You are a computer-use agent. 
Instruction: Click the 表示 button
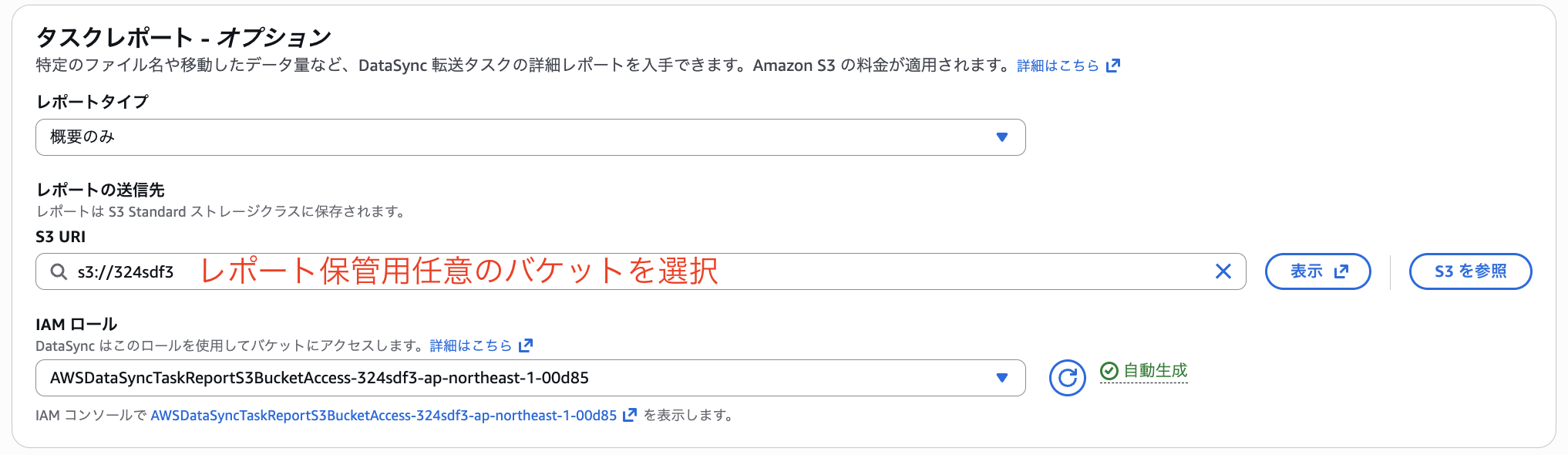point(1317,271)
